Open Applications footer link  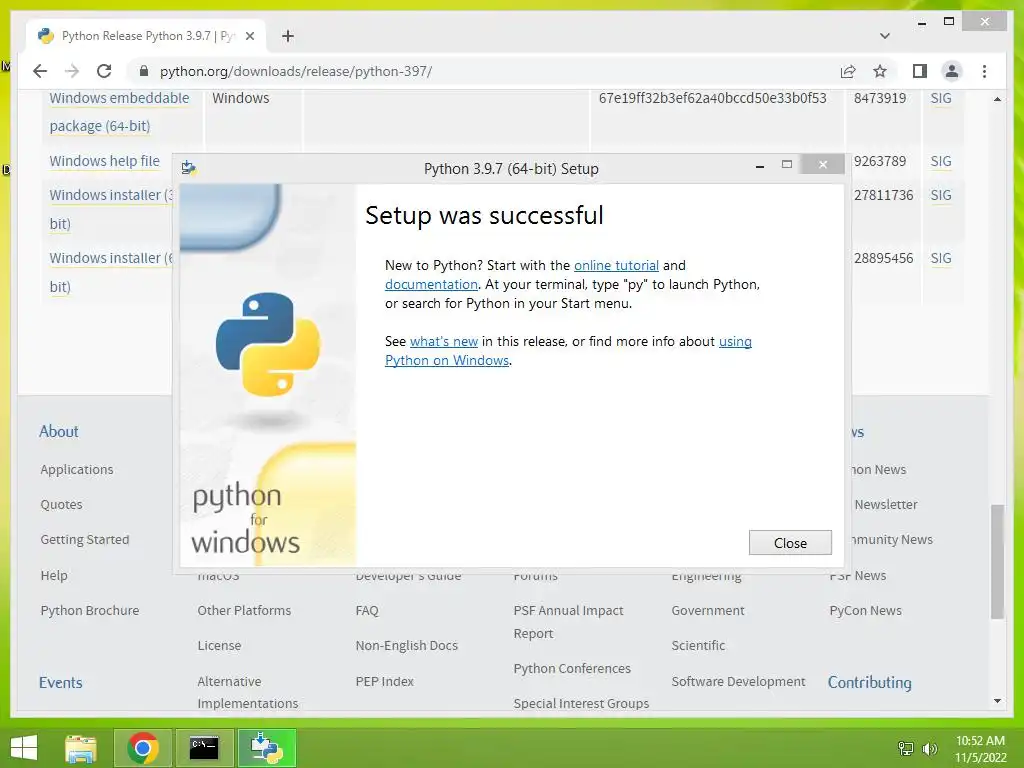(x=76, y=469)
